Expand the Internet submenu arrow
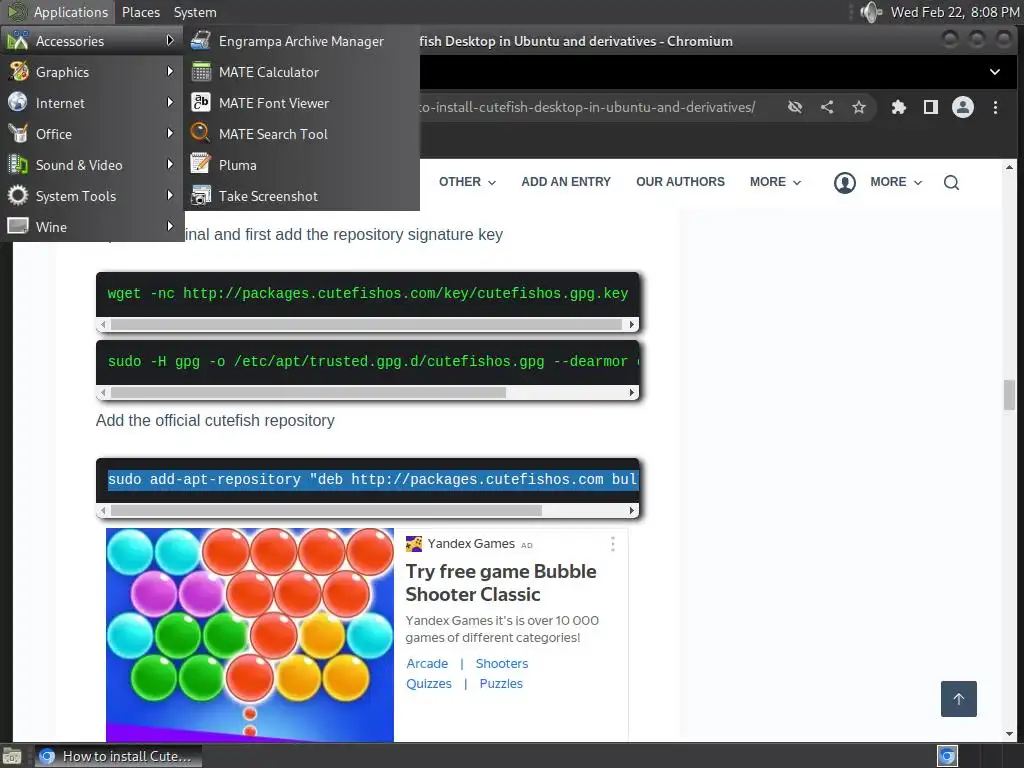The image size is (1024, 768). 170,102
